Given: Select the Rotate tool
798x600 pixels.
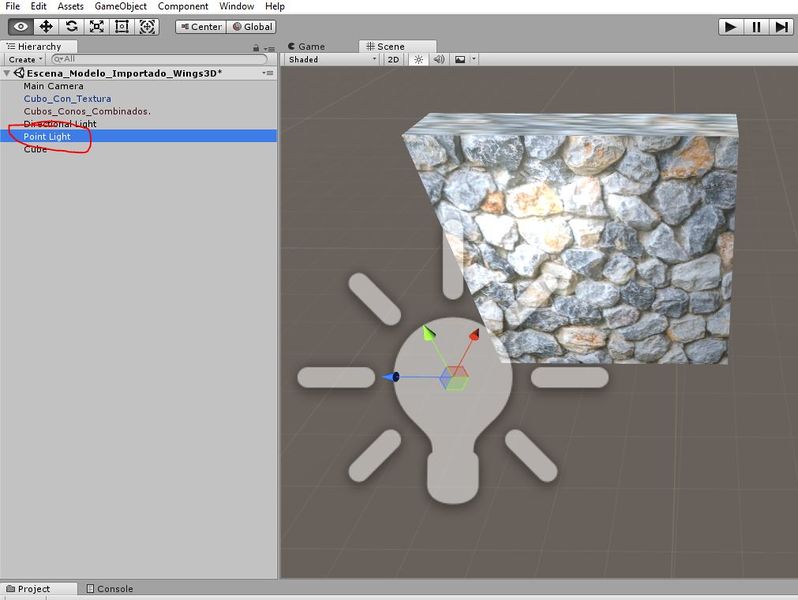Looking at the screenshot, I should [71, 26].
